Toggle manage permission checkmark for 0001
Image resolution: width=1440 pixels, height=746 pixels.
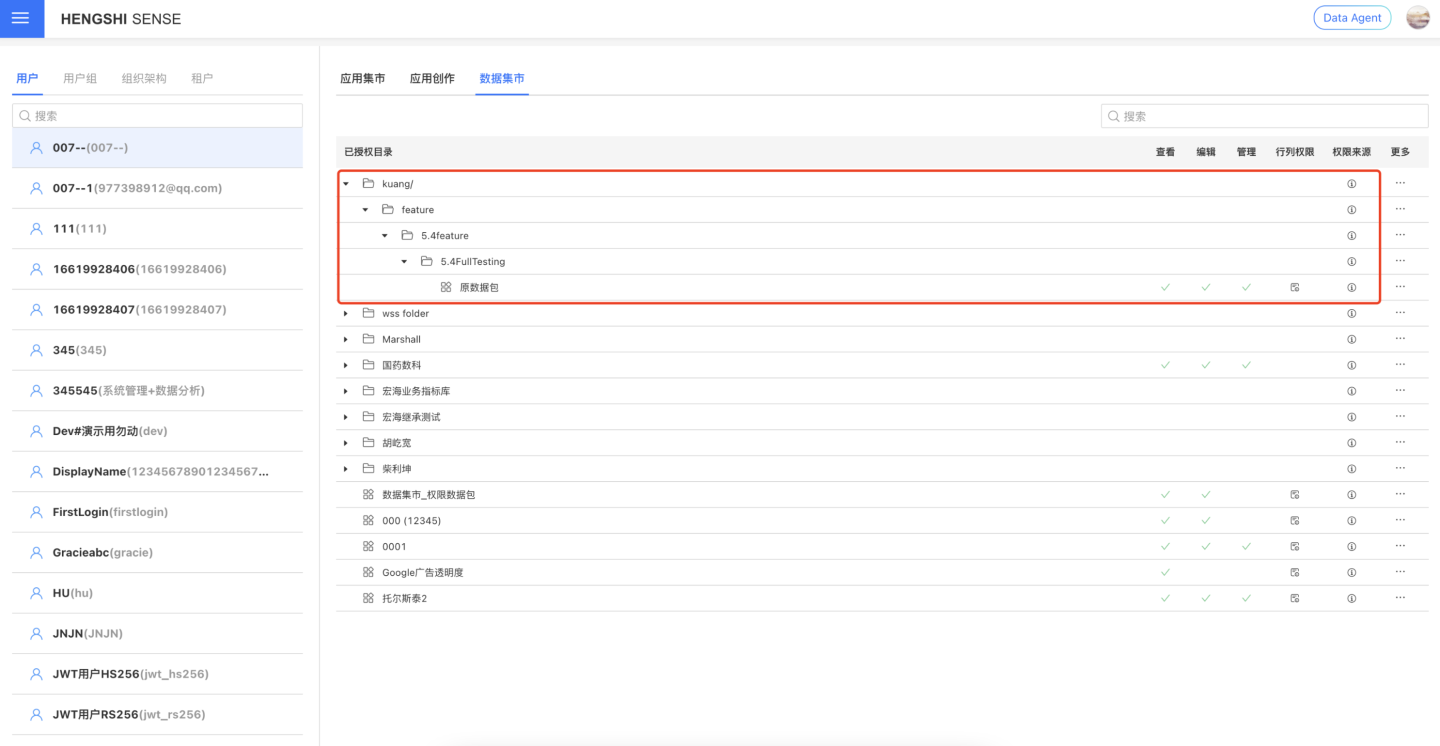pos(1246,547)
